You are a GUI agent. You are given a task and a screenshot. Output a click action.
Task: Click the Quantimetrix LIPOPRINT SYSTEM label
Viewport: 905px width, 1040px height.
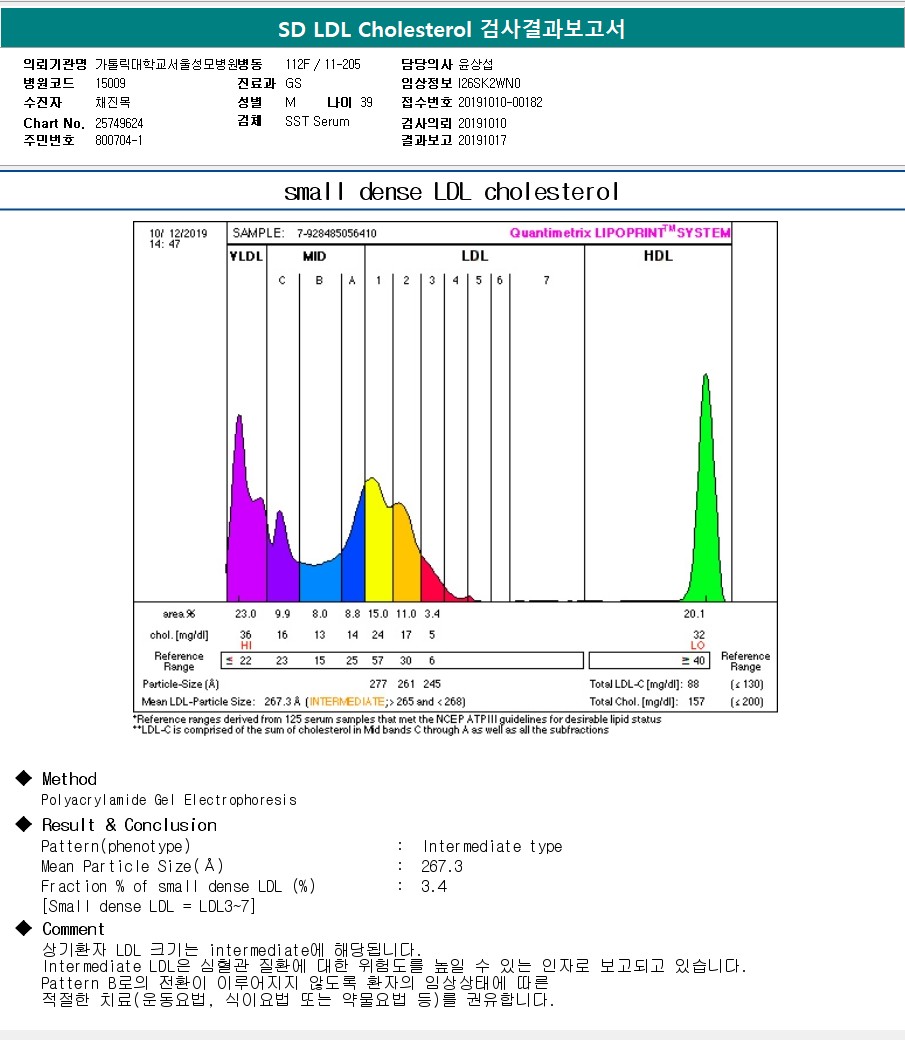pos(619,233)
